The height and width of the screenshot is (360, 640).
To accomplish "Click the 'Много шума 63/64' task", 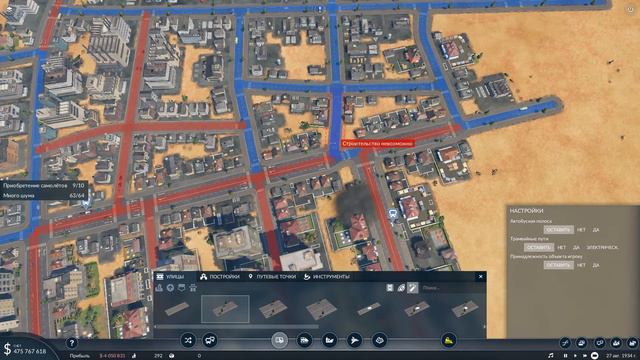I will click(x=44, y=196).
